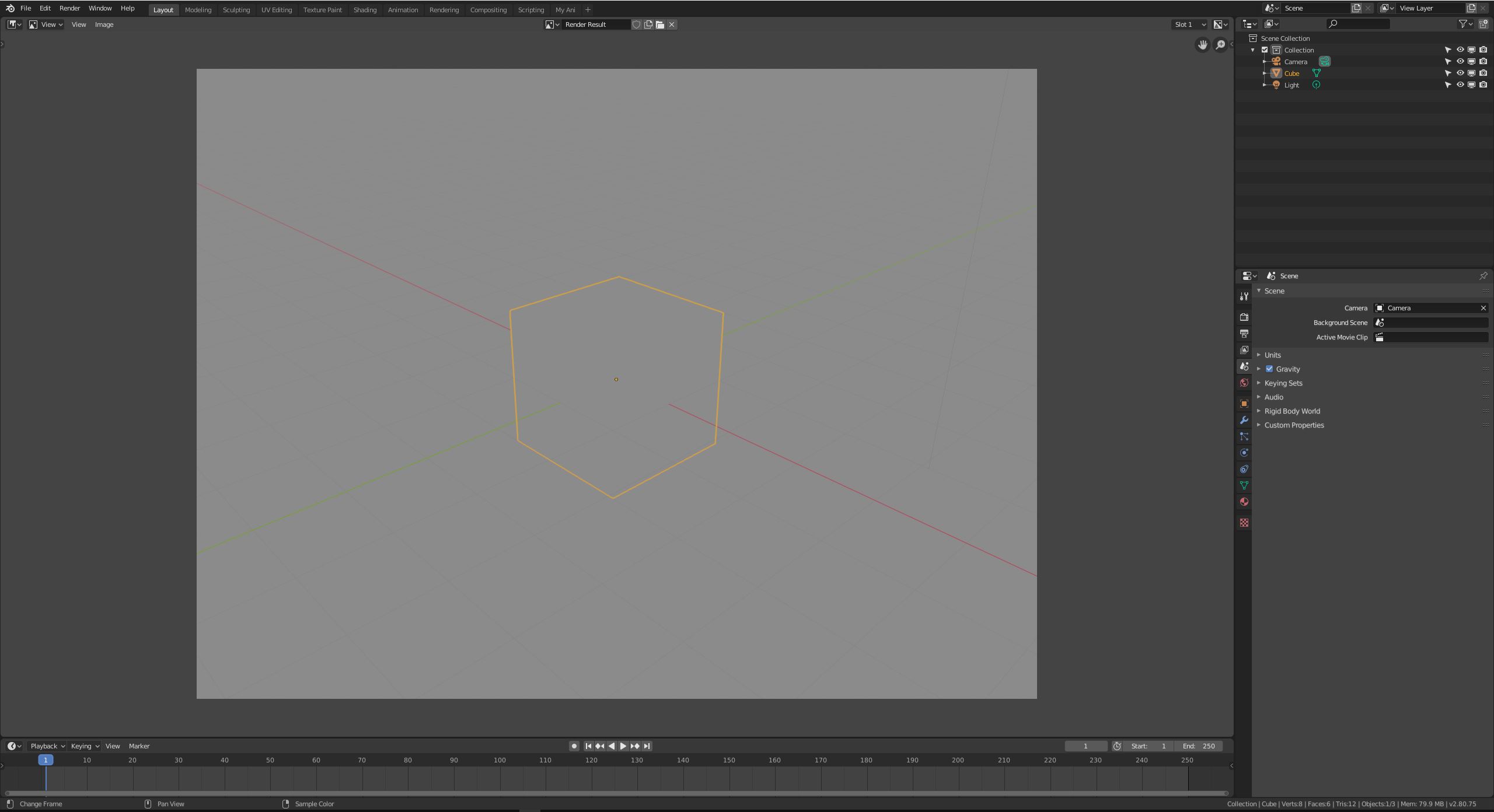The height and width of the screenshot is (812, 1494).
Task: Toggle Gravity in the Scene properties
Action: 1270,369
